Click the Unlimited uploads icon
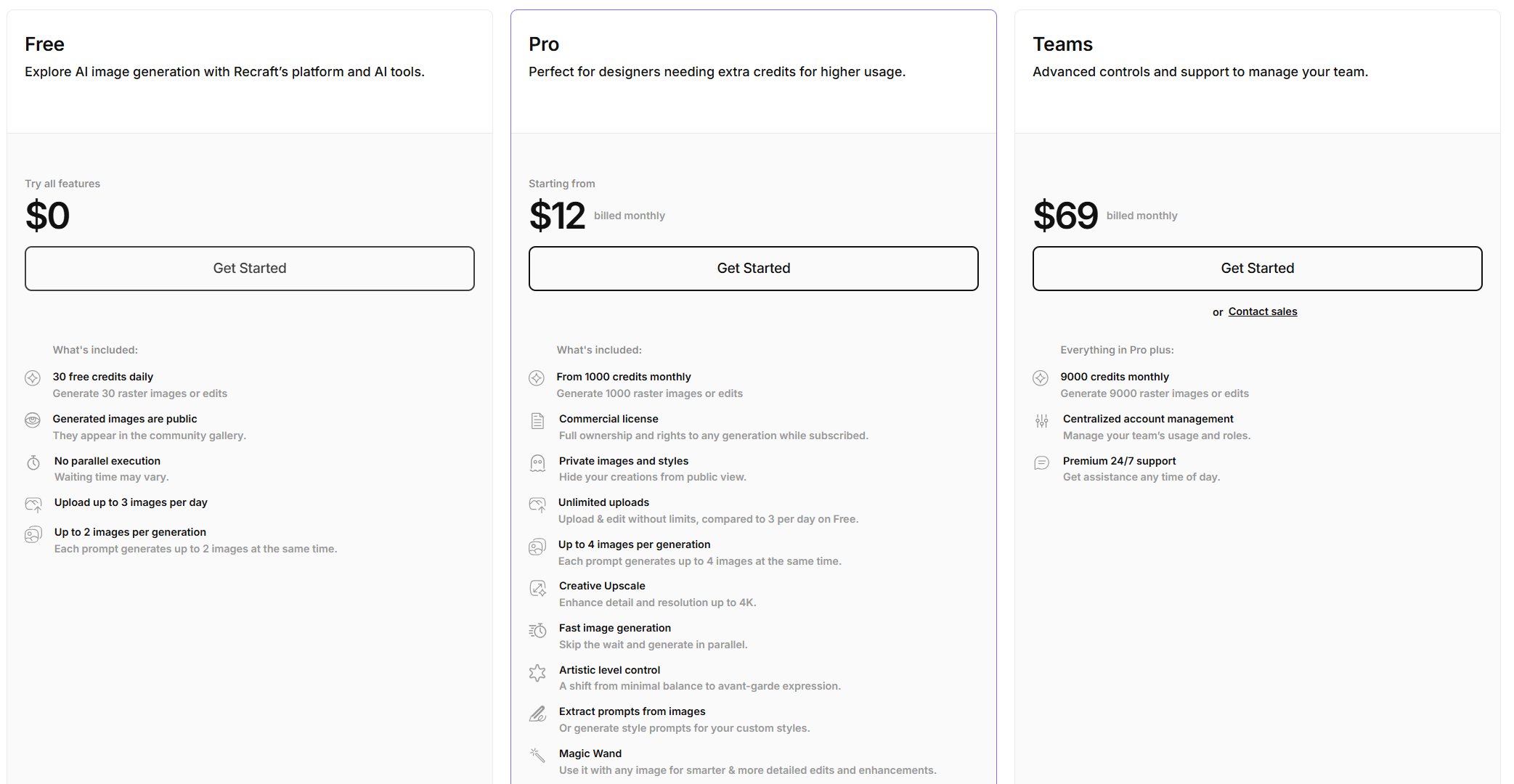This screenshot has height=784, width=1514. click(x=537, y=505)
